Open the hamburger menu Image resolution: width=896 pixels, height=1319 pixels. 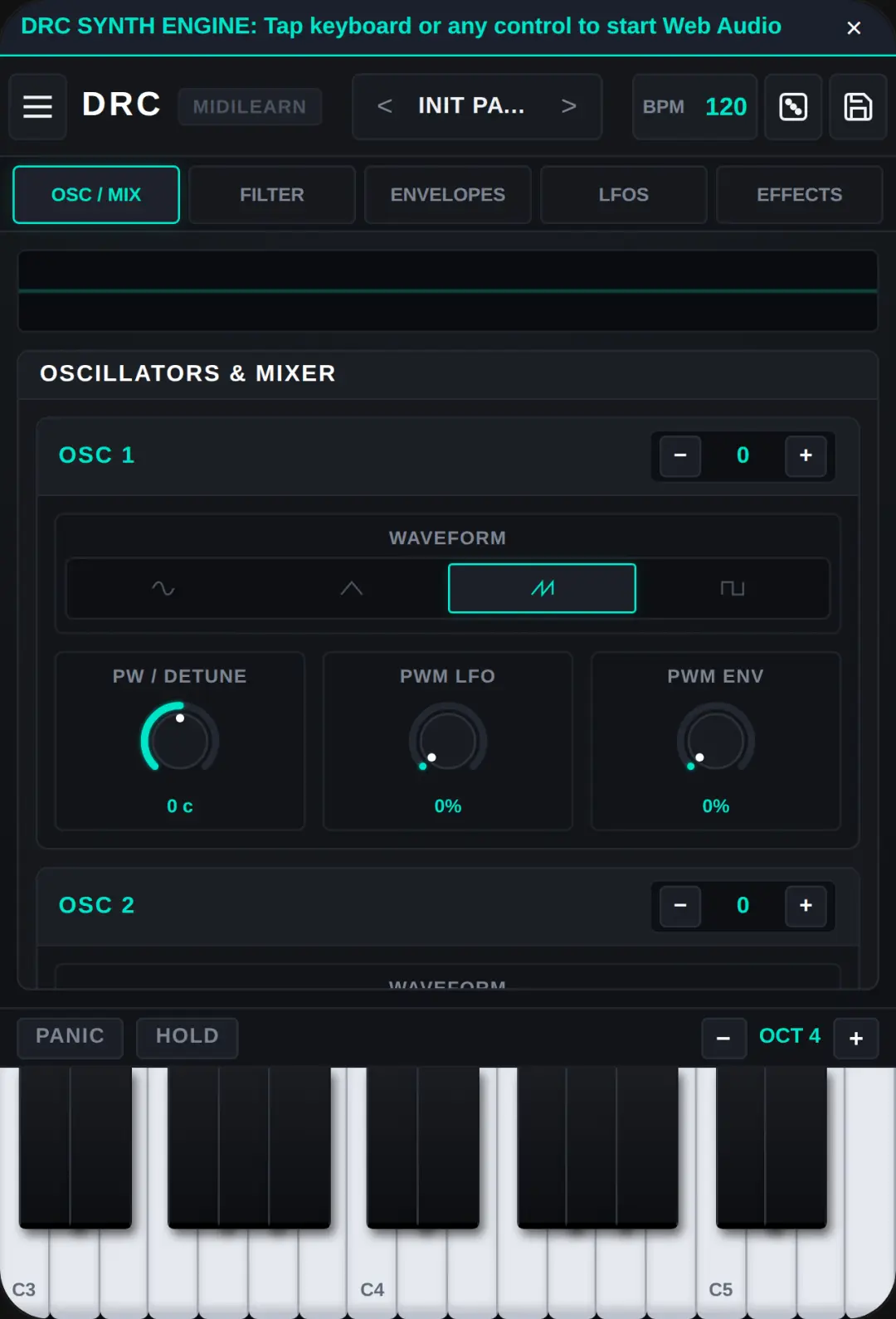point(37,106)
